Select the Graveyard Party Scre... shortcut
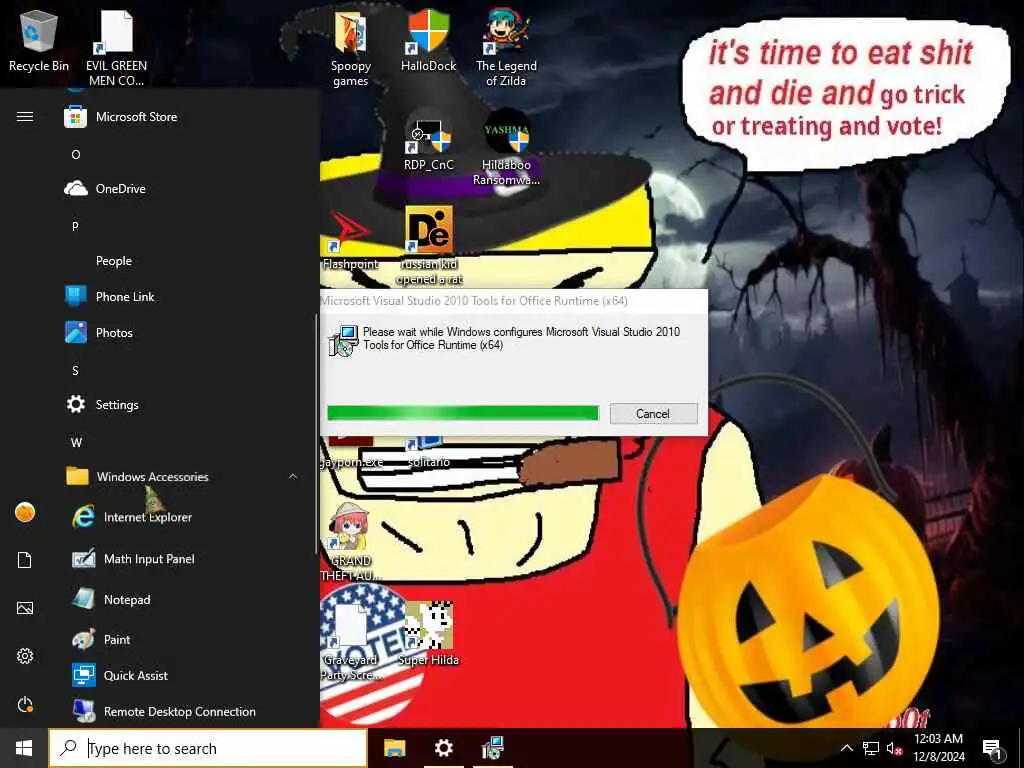The width and height of the screenshot is (1024, 768). tap(351, 643)
